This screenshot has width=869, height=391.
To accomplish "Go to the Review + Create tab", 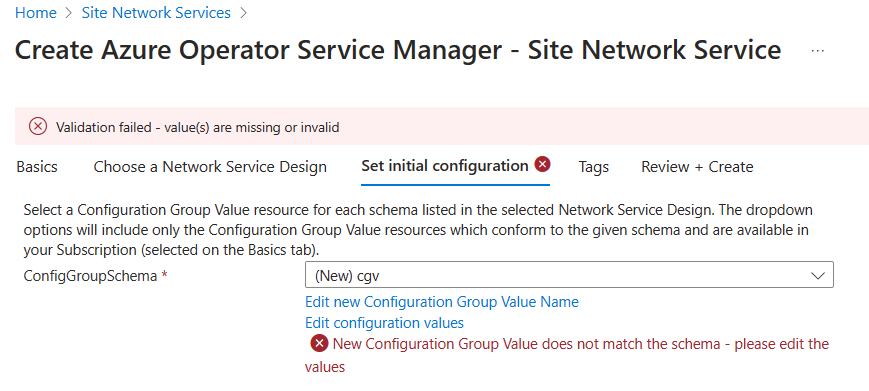I will (697, 167).
